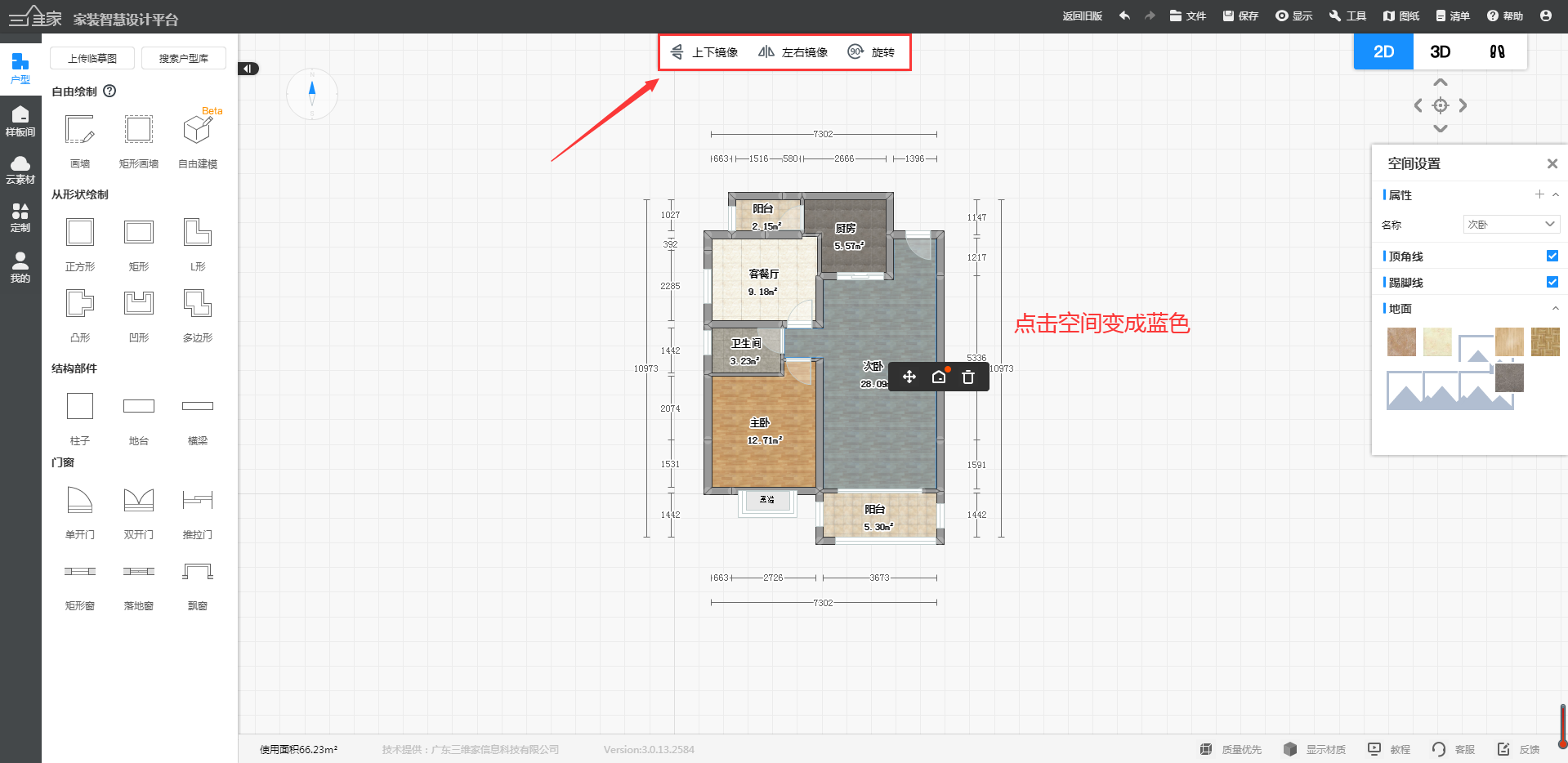The height and width of the screenshot is (763, 1568).
Task: Click the 上下镜像 vertical mirror tool
Action: (x=704, y=52)
